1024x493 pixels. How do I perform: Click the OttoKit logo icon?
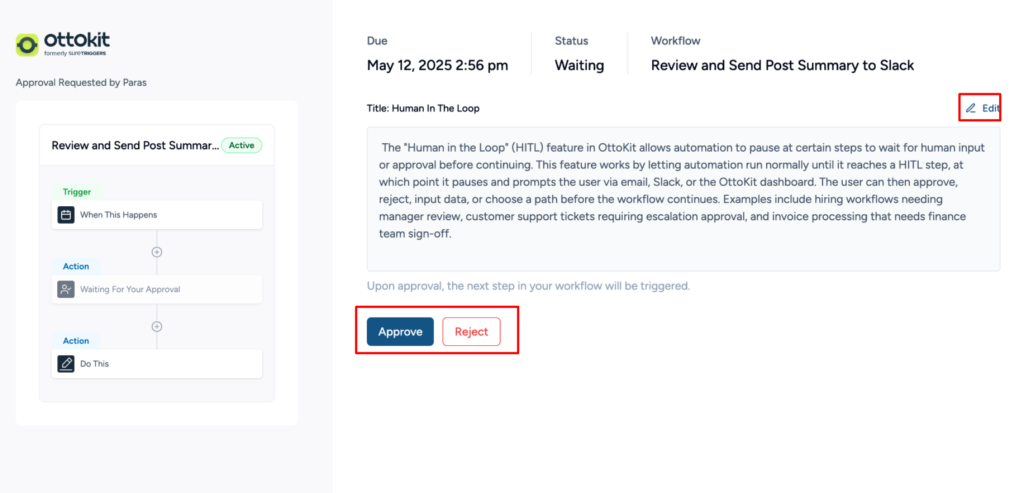tap(27, 44)
